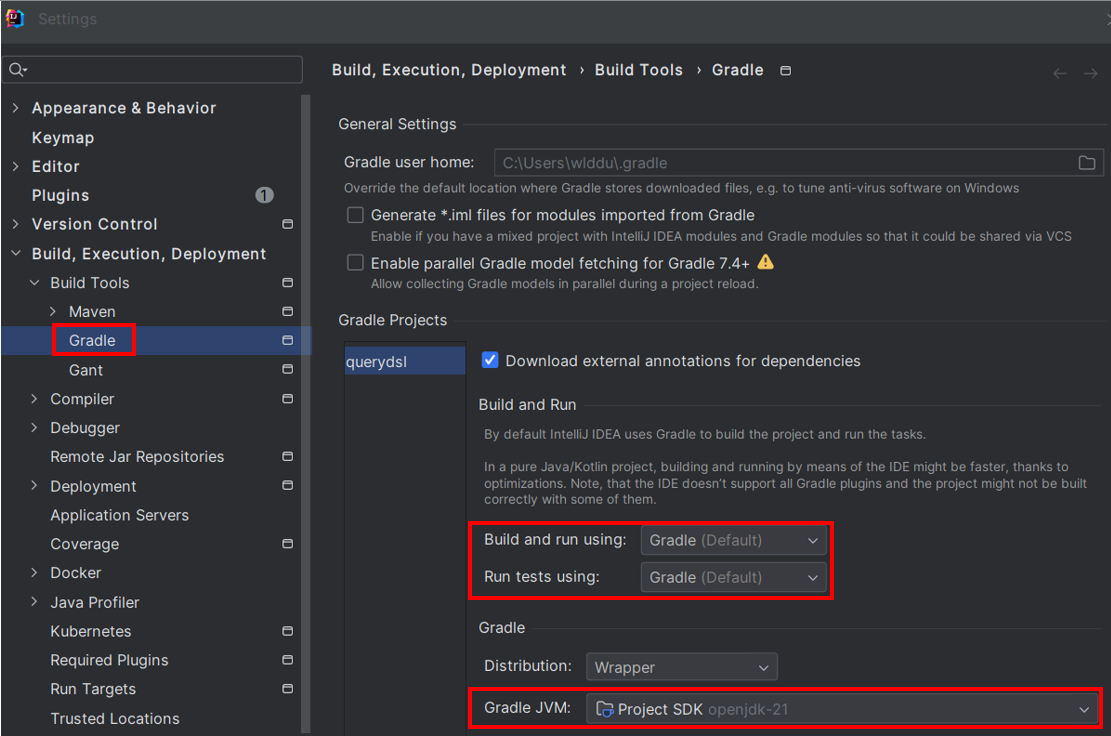Open the Keymap settings page
This screenshot has height=736, width=1111.
click(62, 137)
